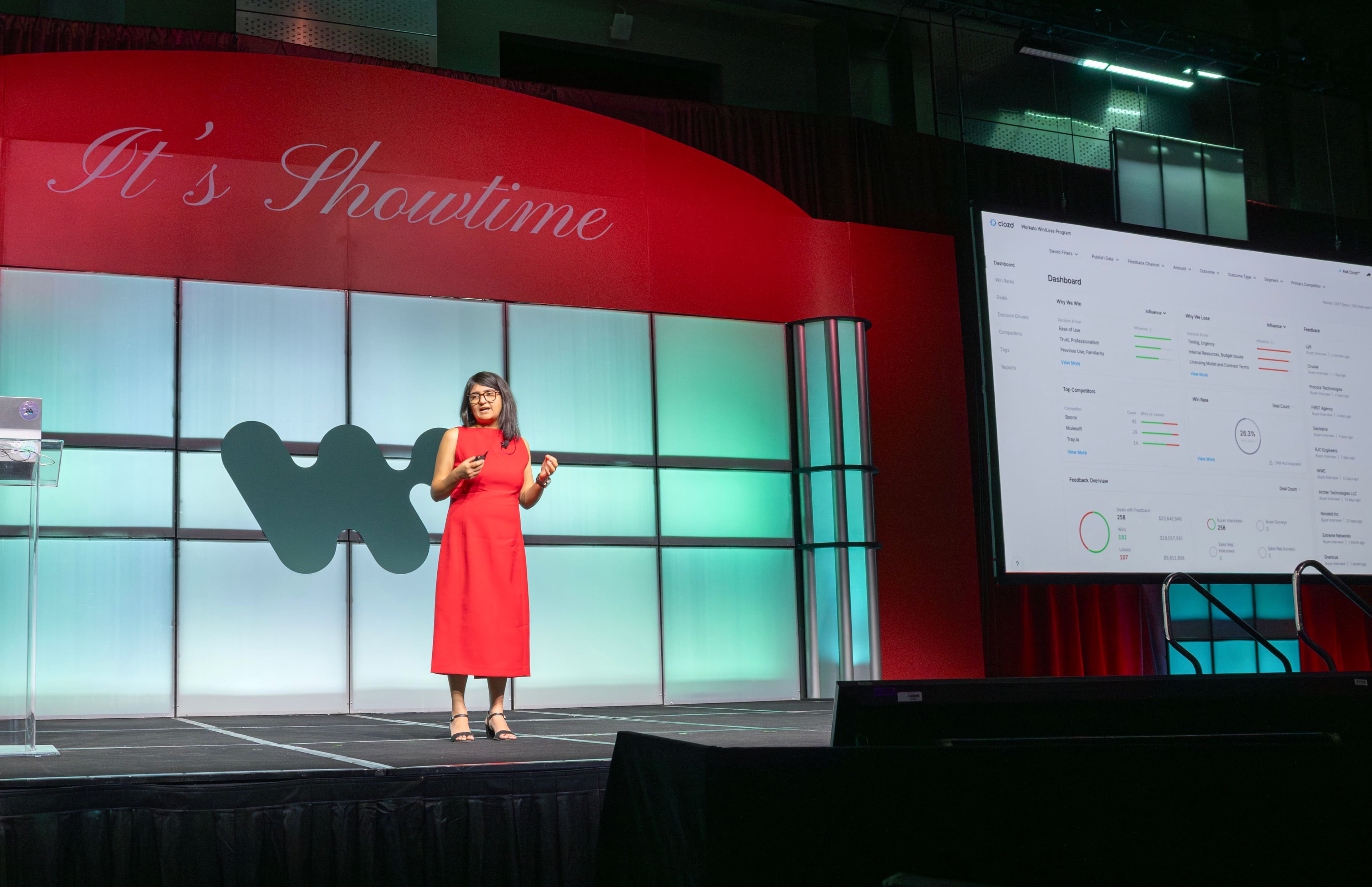Viewport: 1372px width, 887px height.
Task: Click the Clozd logo on the projected screen
Action: coord(1002,224)
